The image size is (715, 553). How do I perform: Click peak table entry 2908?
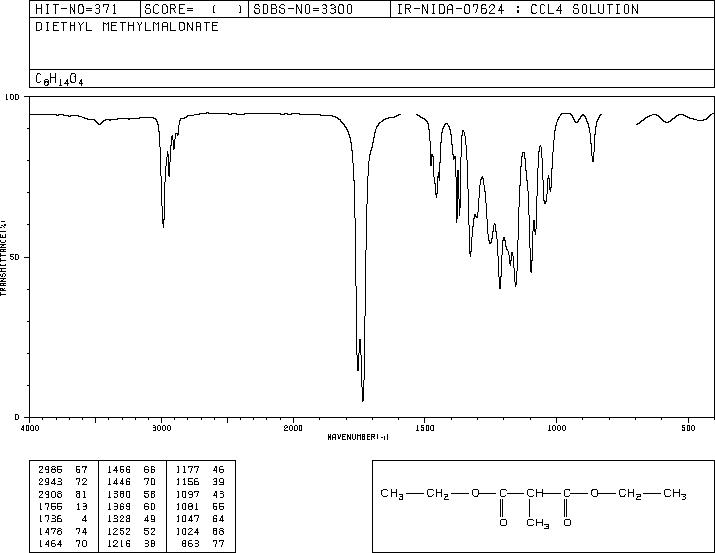tap(51, 494)
